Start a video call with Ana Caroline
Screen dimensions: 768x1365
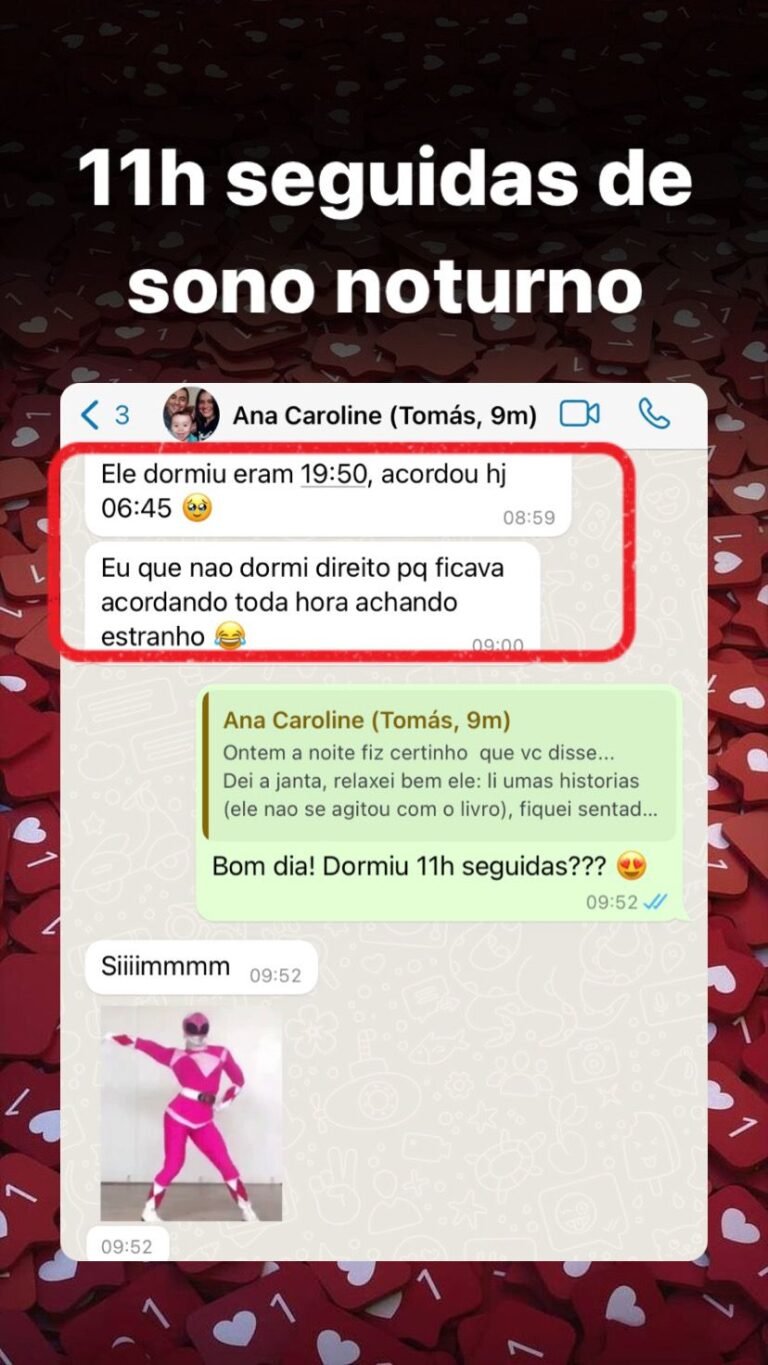click(580, 414)
